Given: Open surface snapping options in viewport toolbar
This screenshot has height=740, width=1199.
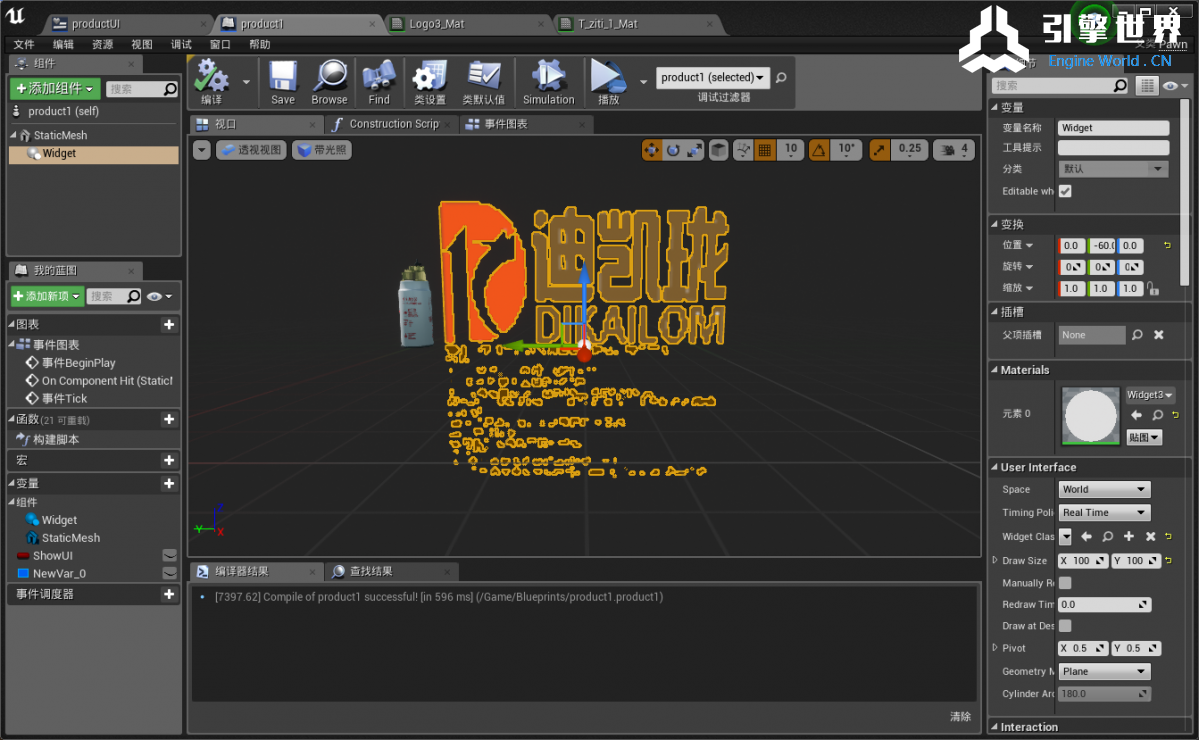Looking at the screenshot, I should point(742,150).
